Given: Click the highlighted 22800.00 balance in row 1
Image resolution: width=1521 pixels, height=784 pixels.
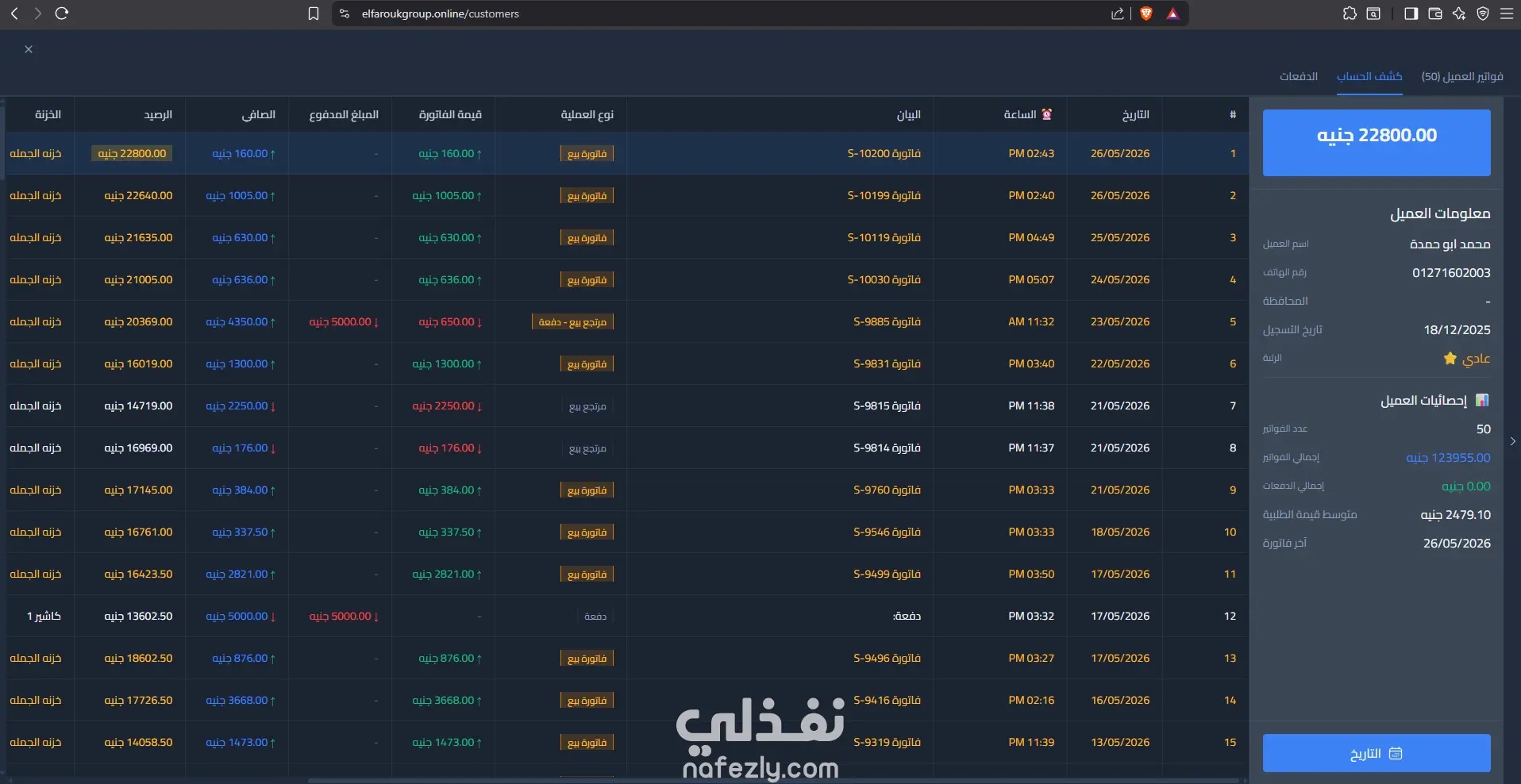Looking at the screenshot, I should coord(133,153).
